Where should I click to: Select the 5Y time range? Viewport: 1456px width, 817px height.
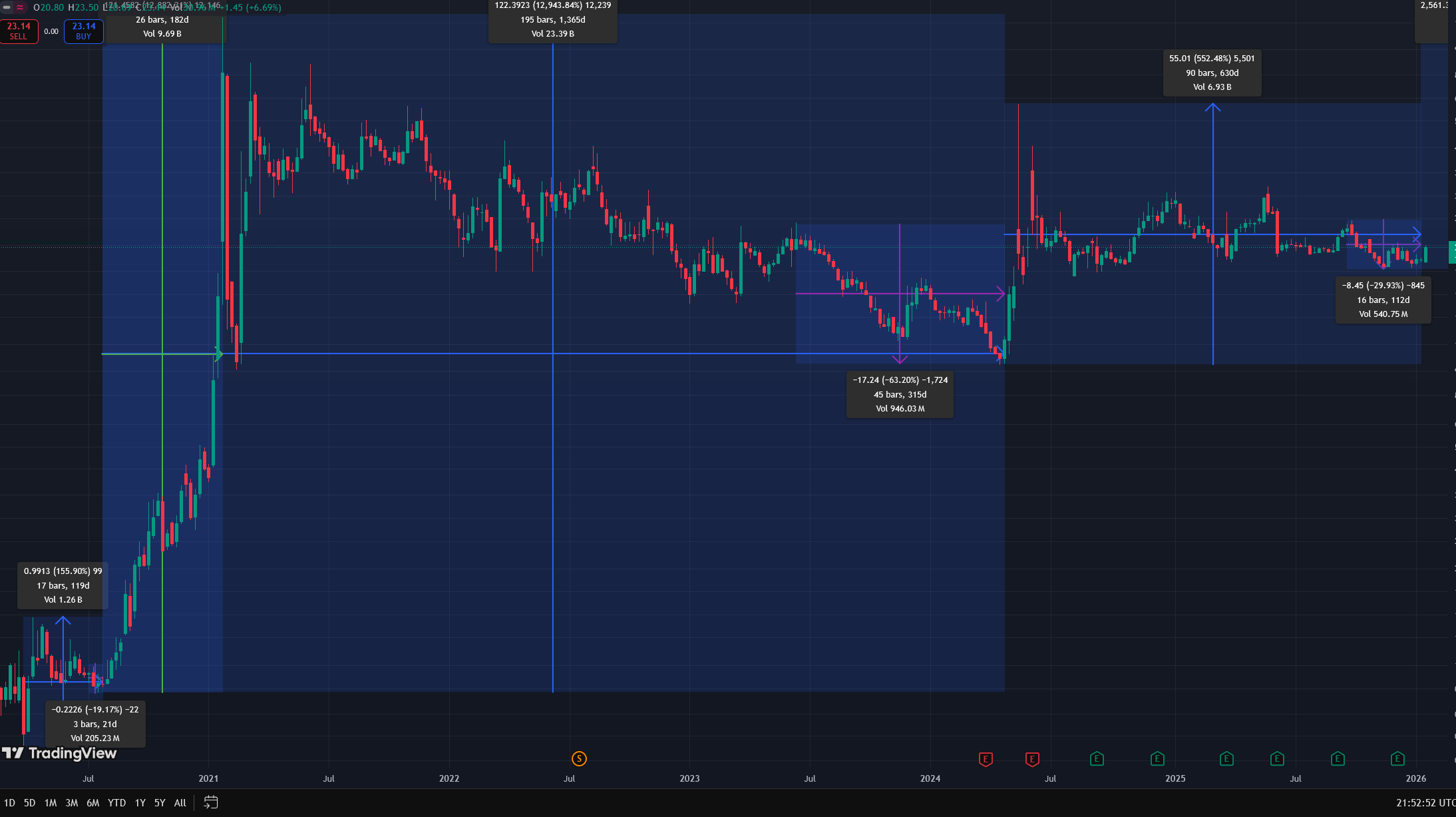click(x=160, y=803)
